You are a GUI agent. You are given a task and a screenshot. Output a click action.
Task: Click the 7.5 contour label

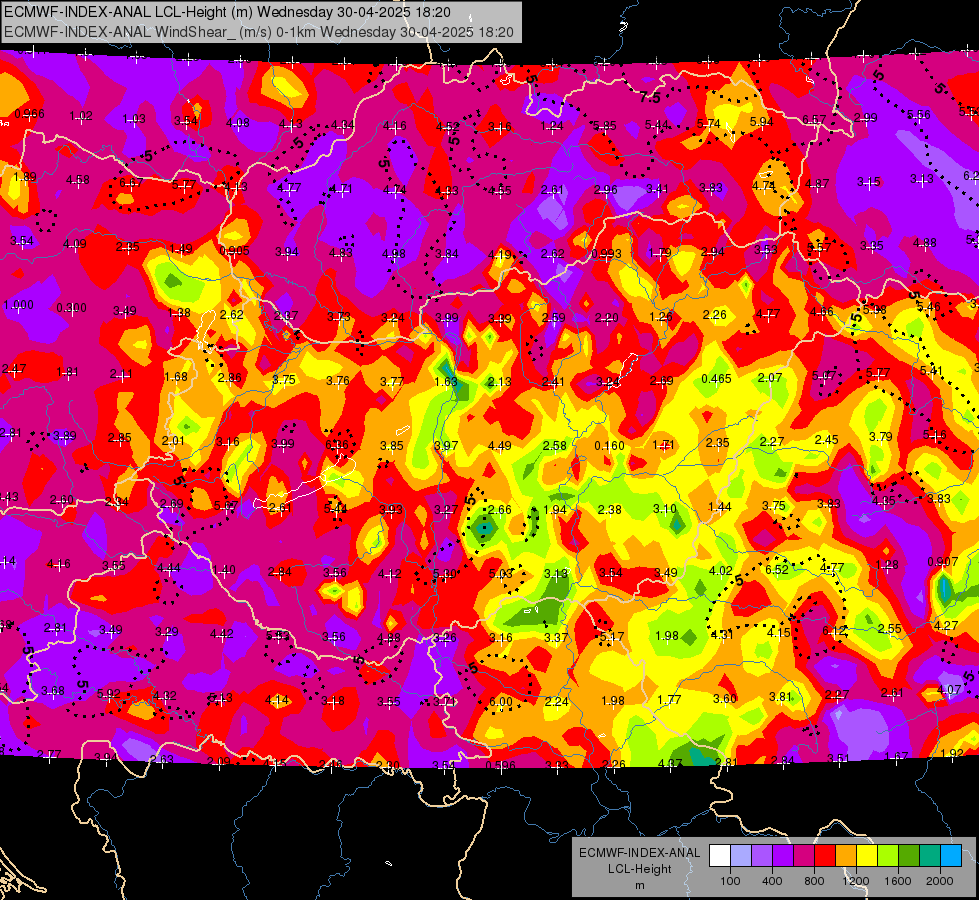coord(650,97)
